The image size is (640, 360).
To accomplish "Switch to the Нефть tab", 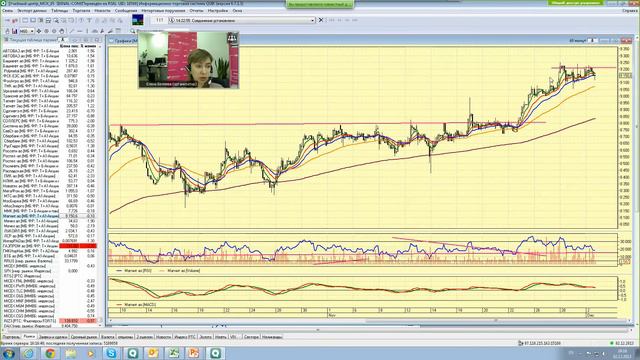I will point(220,337).
